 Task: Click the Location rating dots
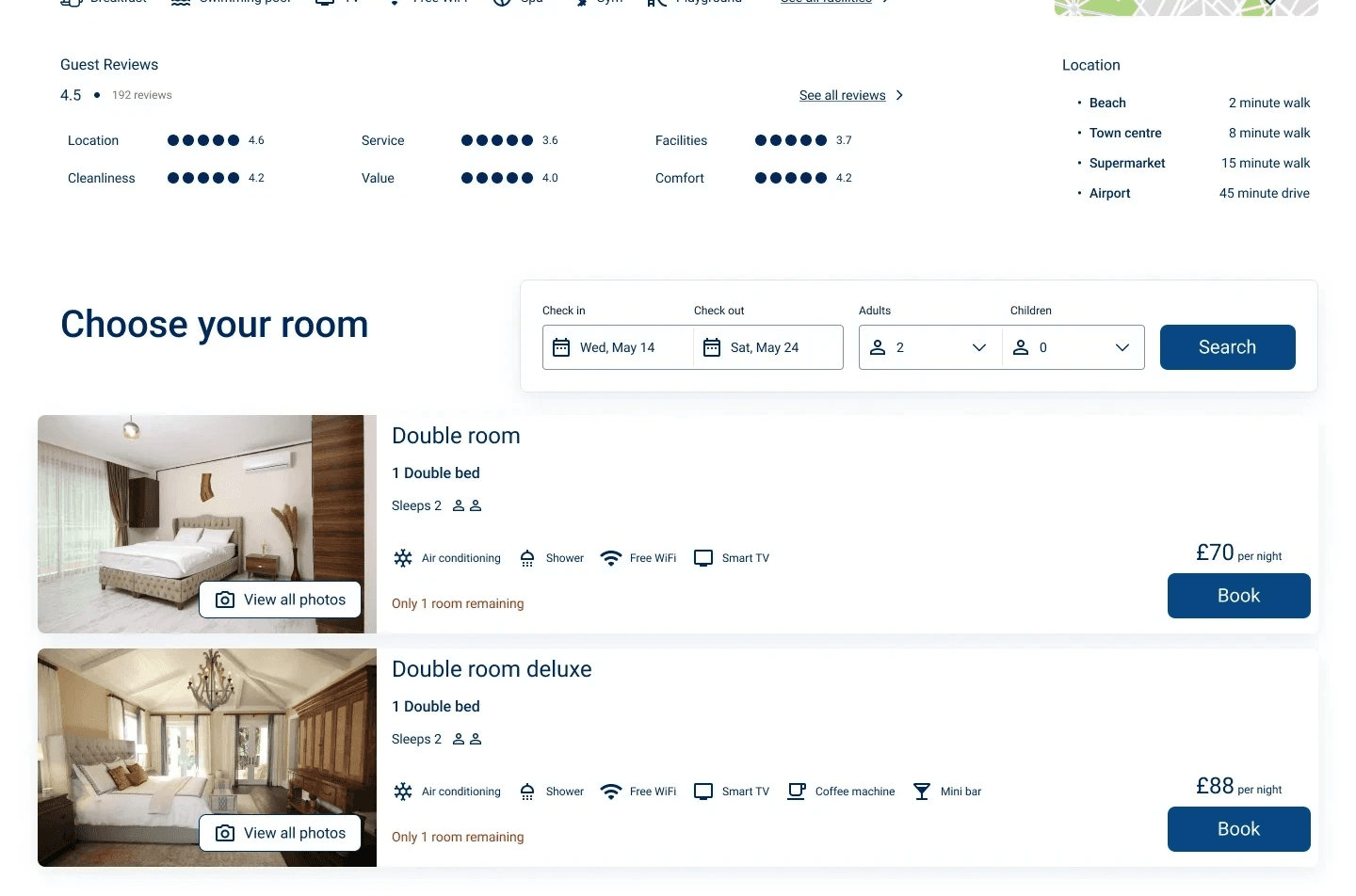[x=203, y=140]
